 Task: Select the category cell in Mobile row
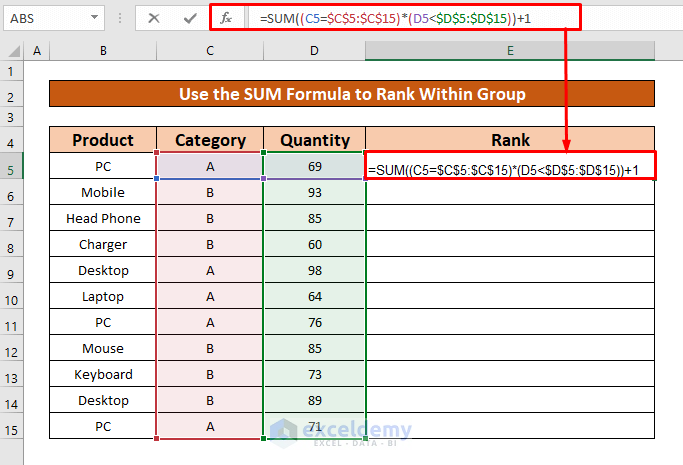tap(210, 192)
